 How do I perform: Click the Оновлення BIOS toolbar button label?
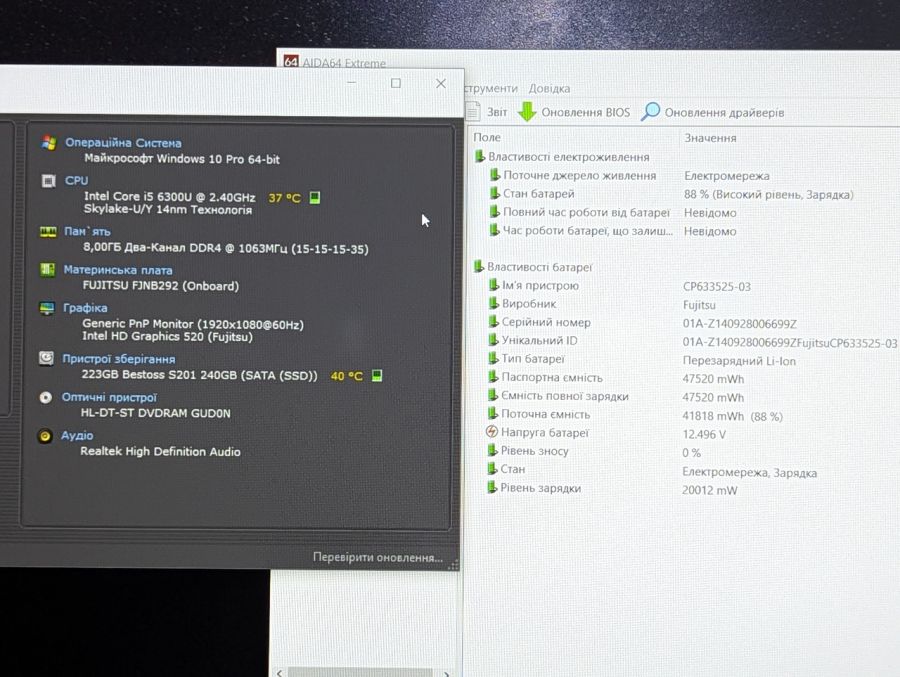[585, 112]
